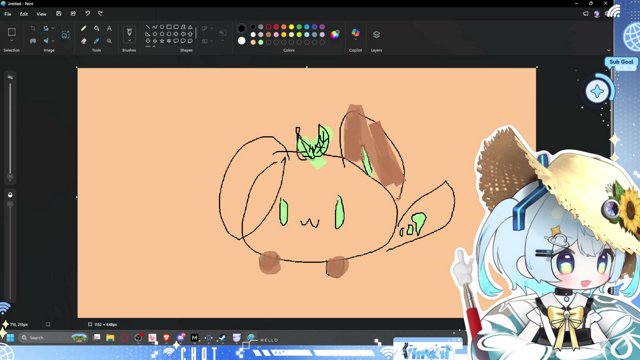Expand the Flip dropdown arrow
The width and height of the screenshot is (640, 360).
53,41
